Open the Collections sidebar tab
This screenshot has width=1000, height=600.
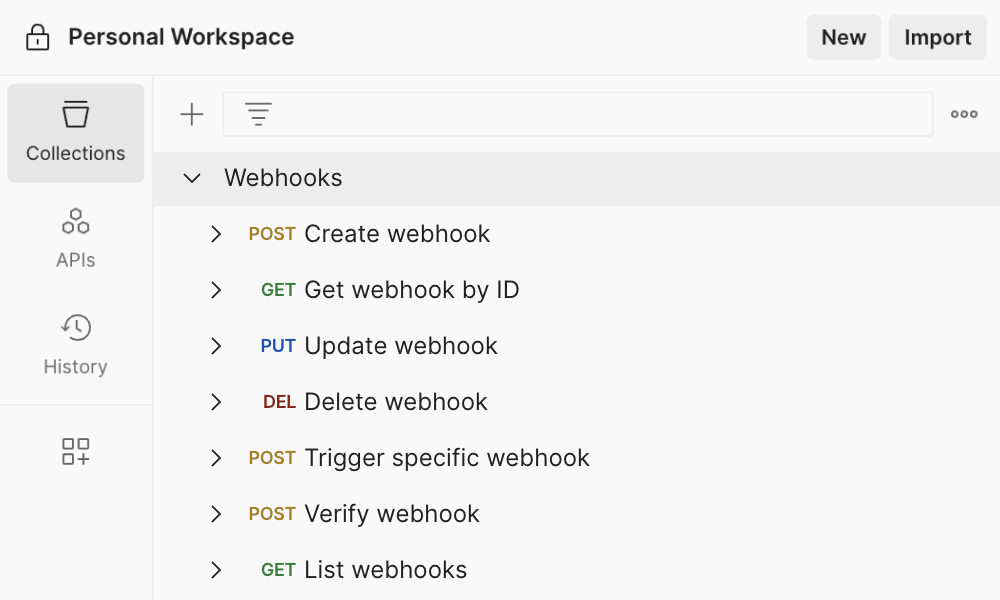click(x=76, y=133)
